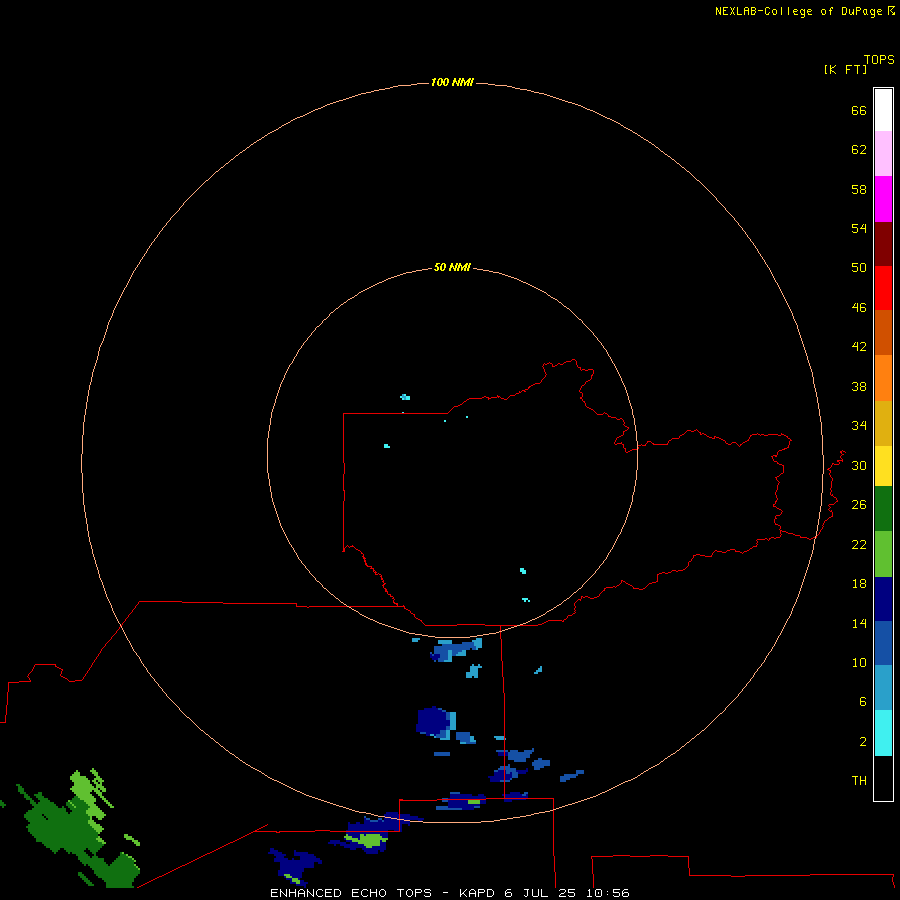Click the black TH threshold swatch

(883, 778)
